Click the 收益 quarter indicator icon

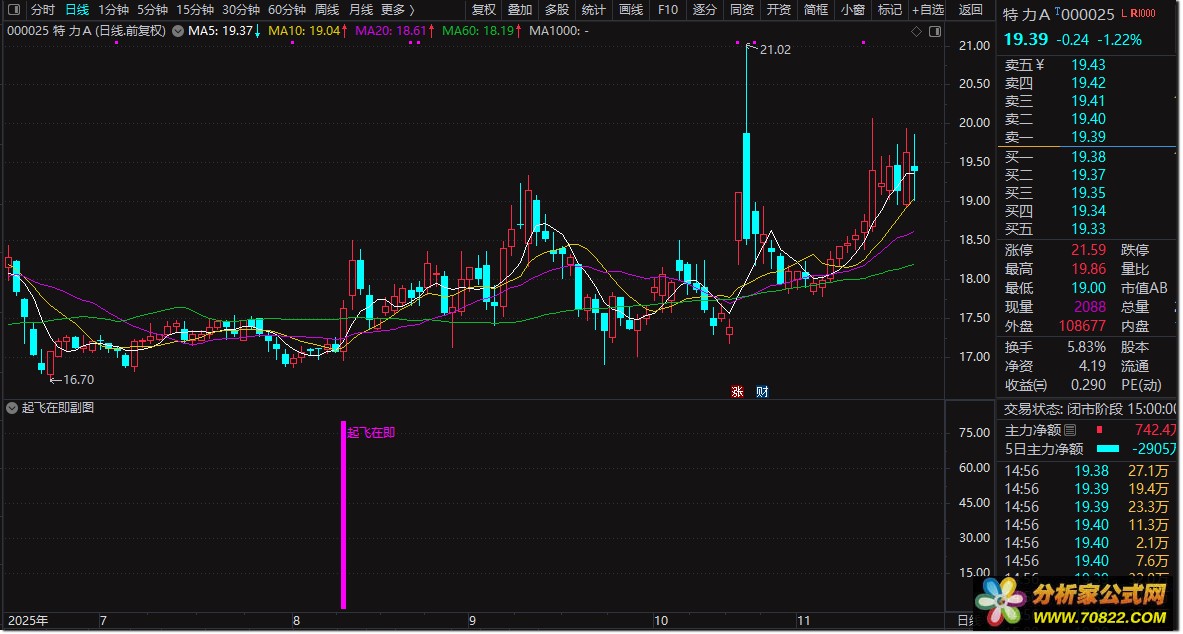tap(1041, 385)
